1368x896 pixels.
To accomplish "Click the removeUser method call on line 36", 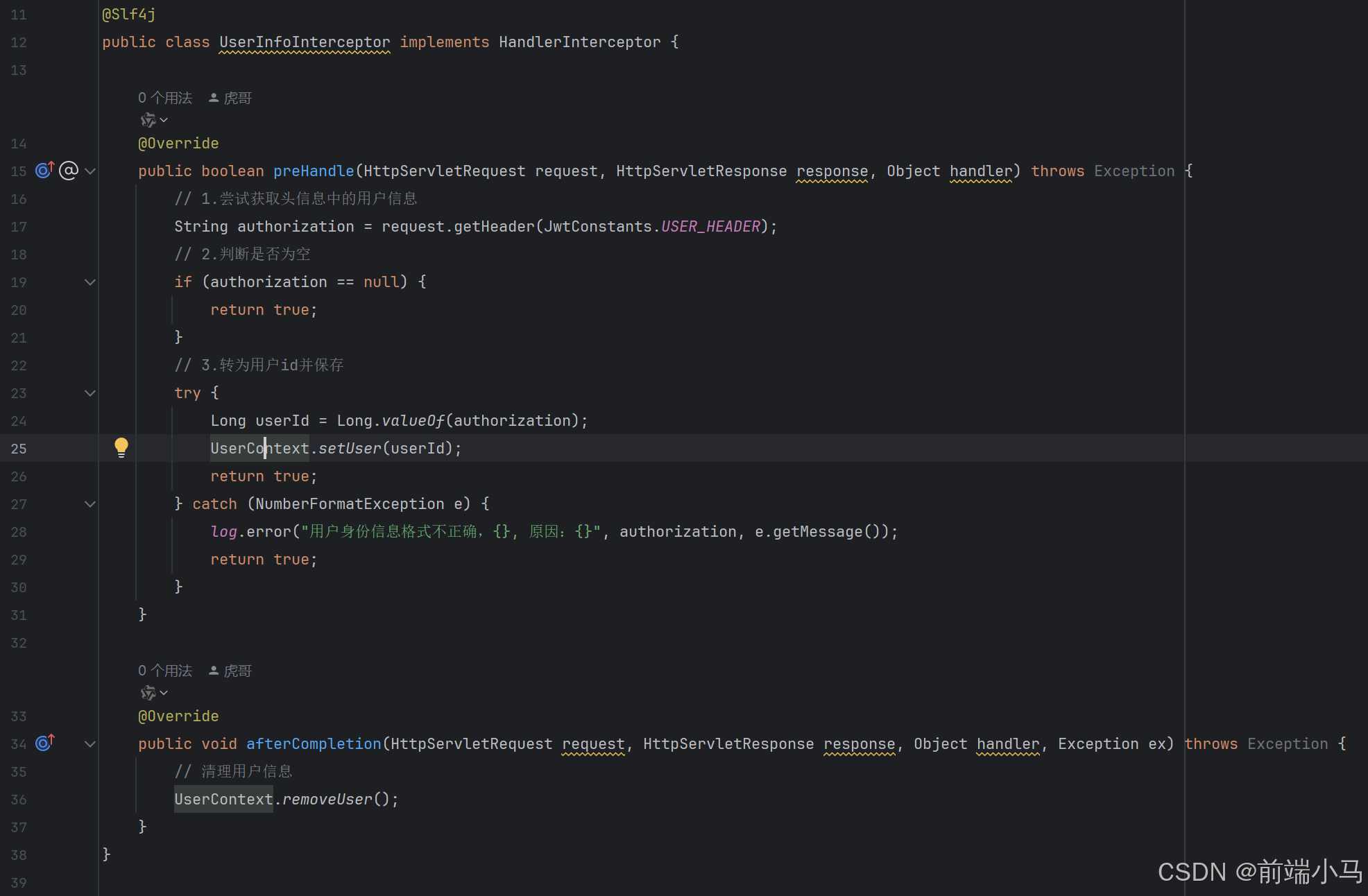I will (327, 800).
